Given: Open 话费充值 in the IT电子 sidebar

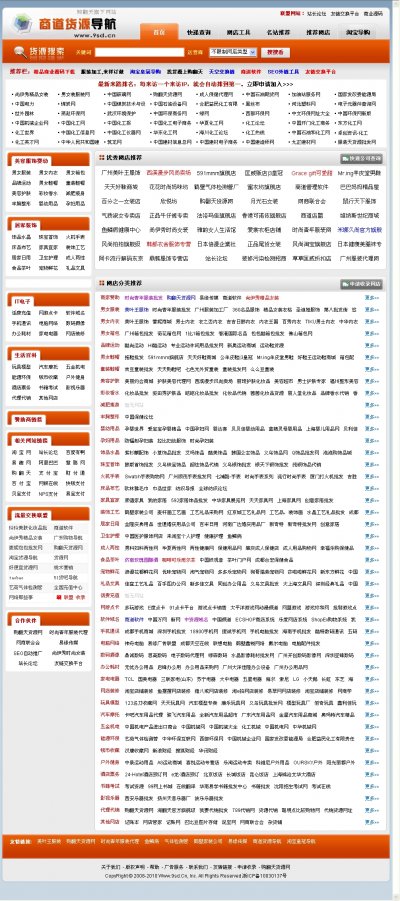Looking at the screenshot, I should point(21,313).
